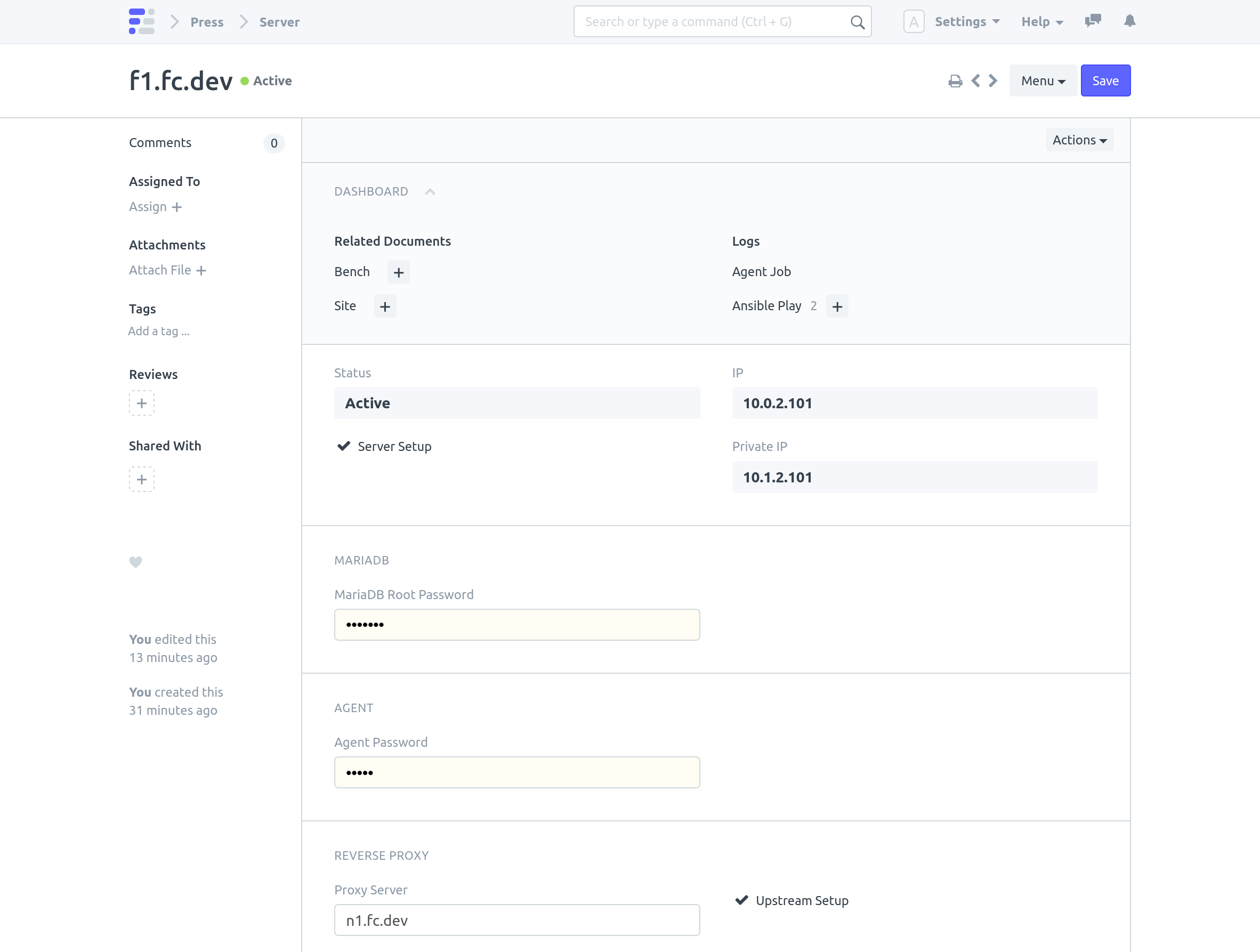Add a Bench related document
1260x952 pixels.
pyautogui.click(x=398, y=272)
